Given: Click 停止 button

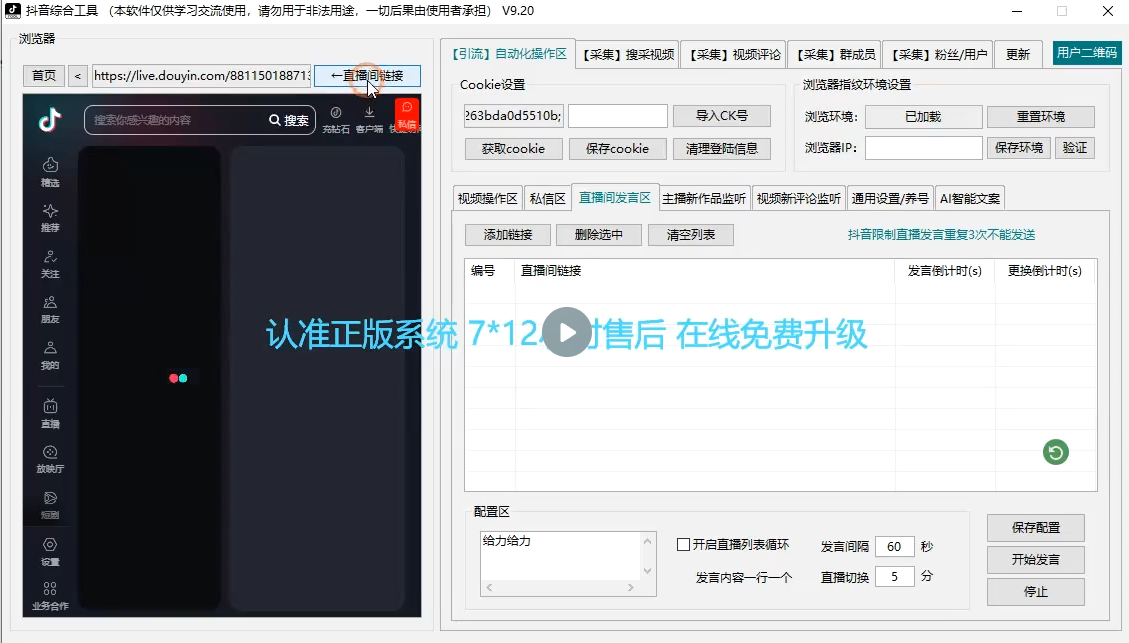Looking at the screenshot, I should pyautogui.click(x=1035, y=592).
